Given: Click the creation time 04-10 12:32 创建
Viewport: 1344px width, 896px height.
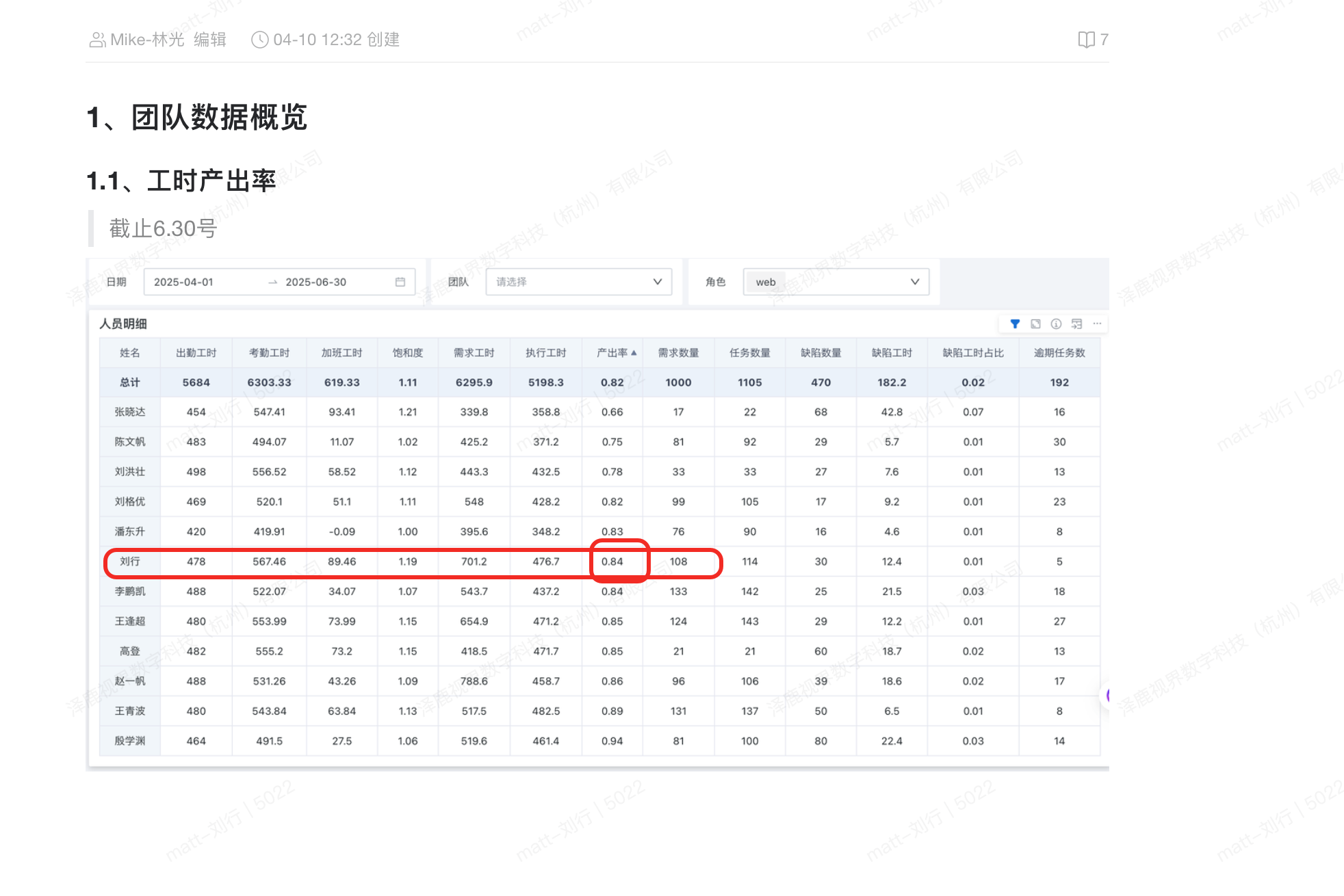Looking at the screenshot, I should pos(336,40).
